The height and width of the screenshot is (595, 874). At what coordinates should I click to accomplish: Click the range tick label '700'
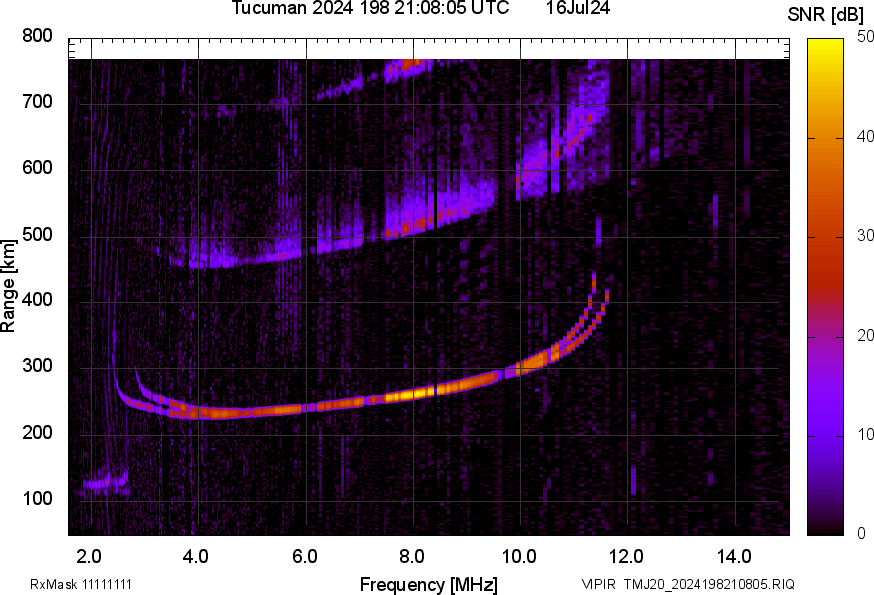[37, 102]
